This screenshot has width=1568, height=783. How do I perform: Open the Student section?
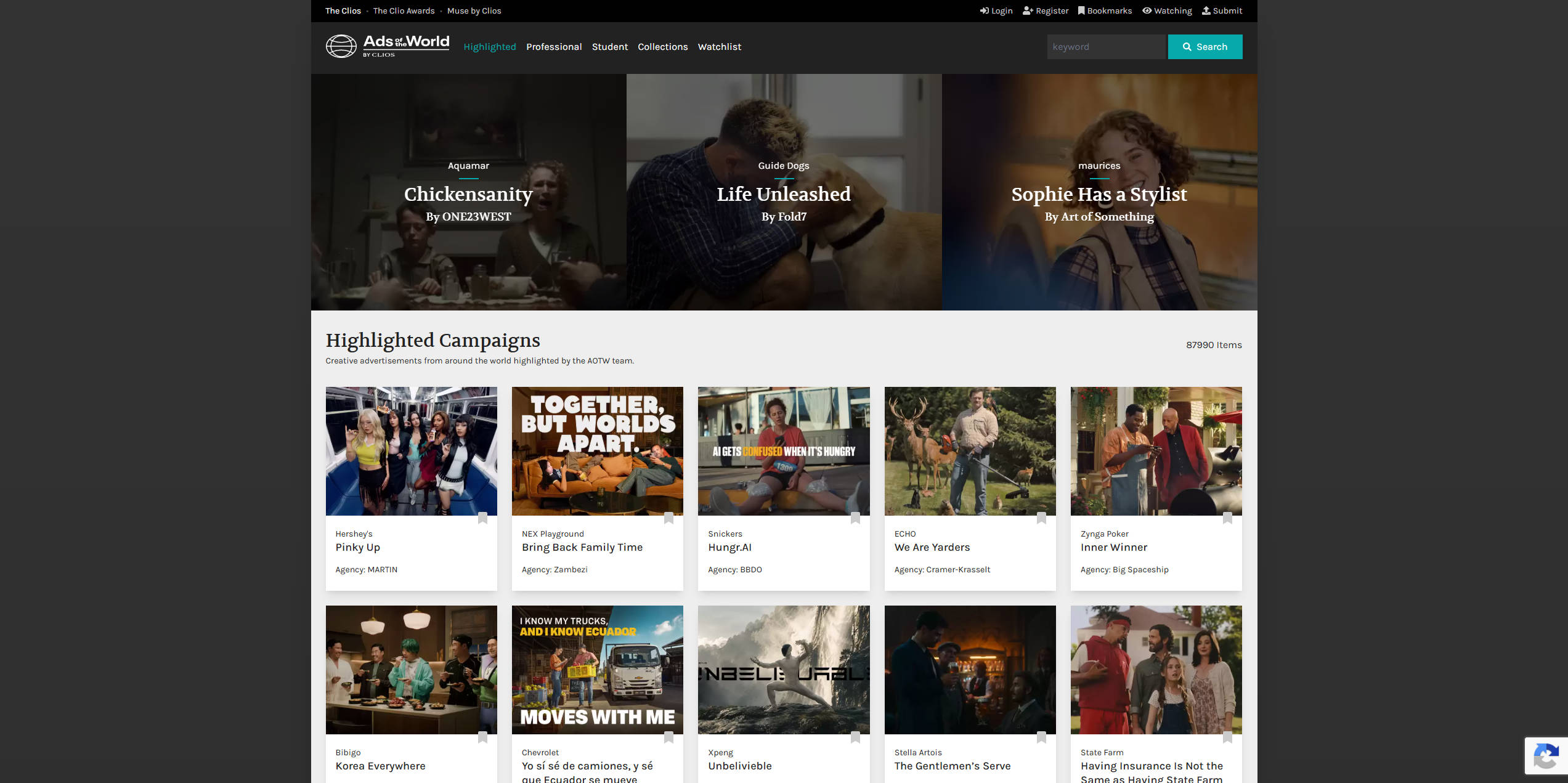coord(610,47)
